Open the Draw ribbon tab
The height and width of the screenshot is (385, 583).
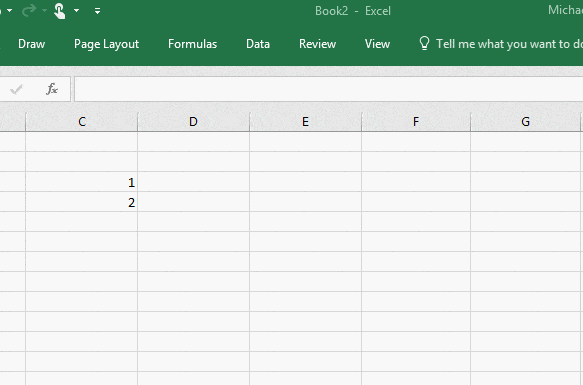(x=32, y=44)
